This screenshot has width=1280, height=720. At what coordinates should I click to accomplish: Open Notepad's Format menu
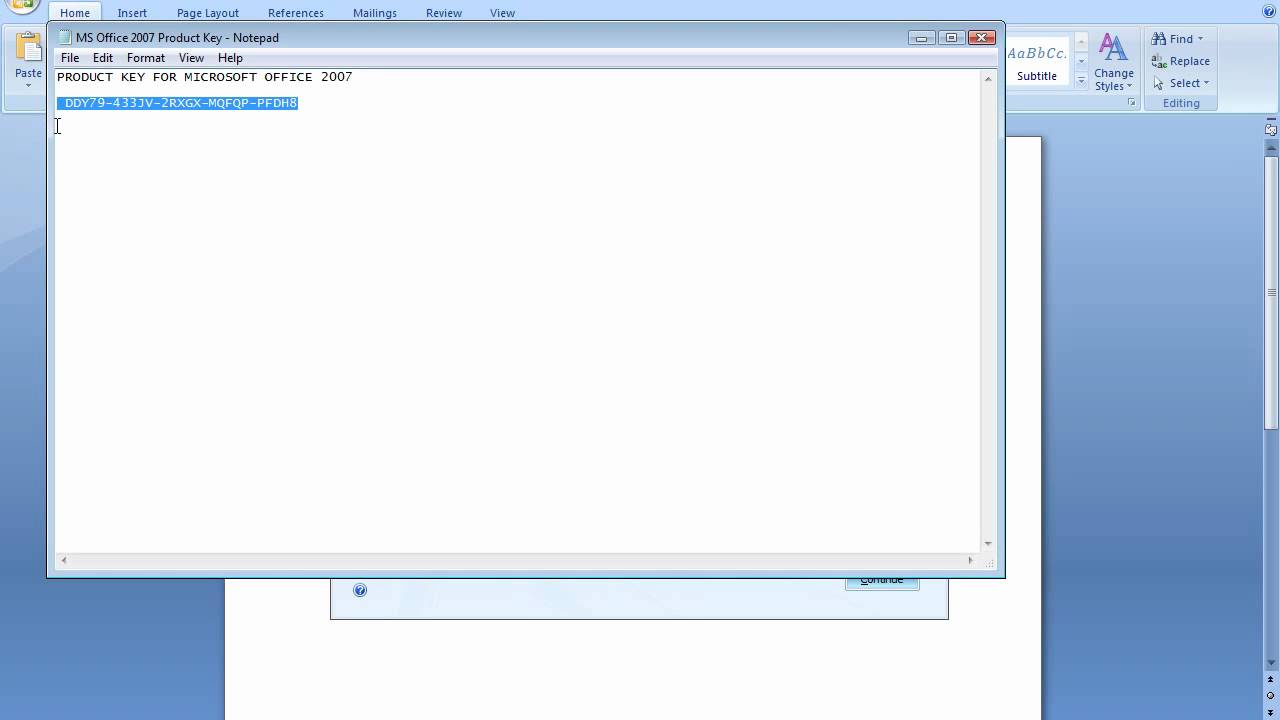click(146, 58)
